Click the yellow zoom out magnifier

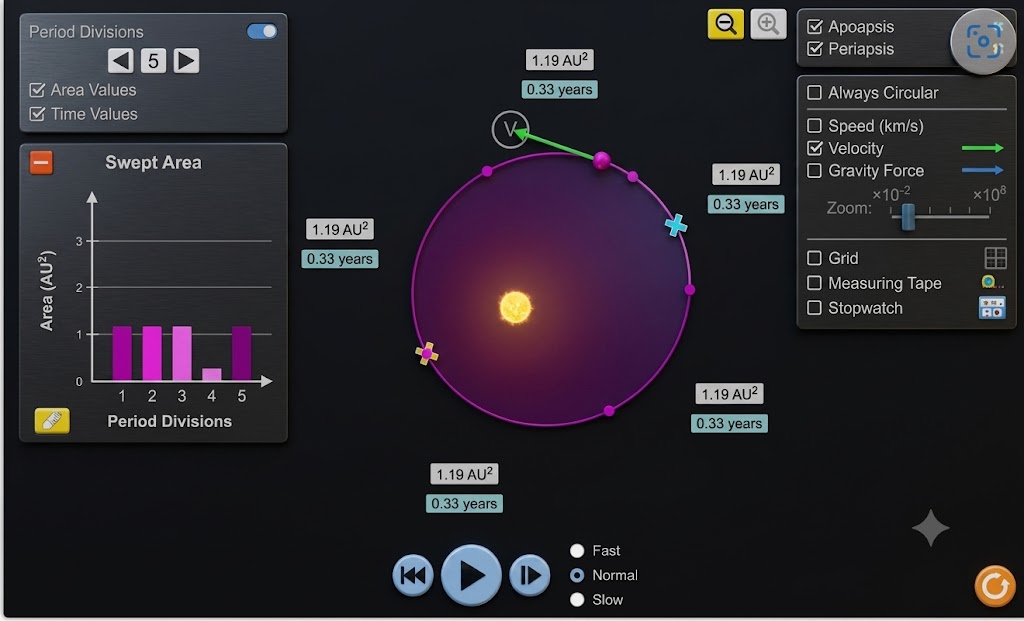point(726,24)
